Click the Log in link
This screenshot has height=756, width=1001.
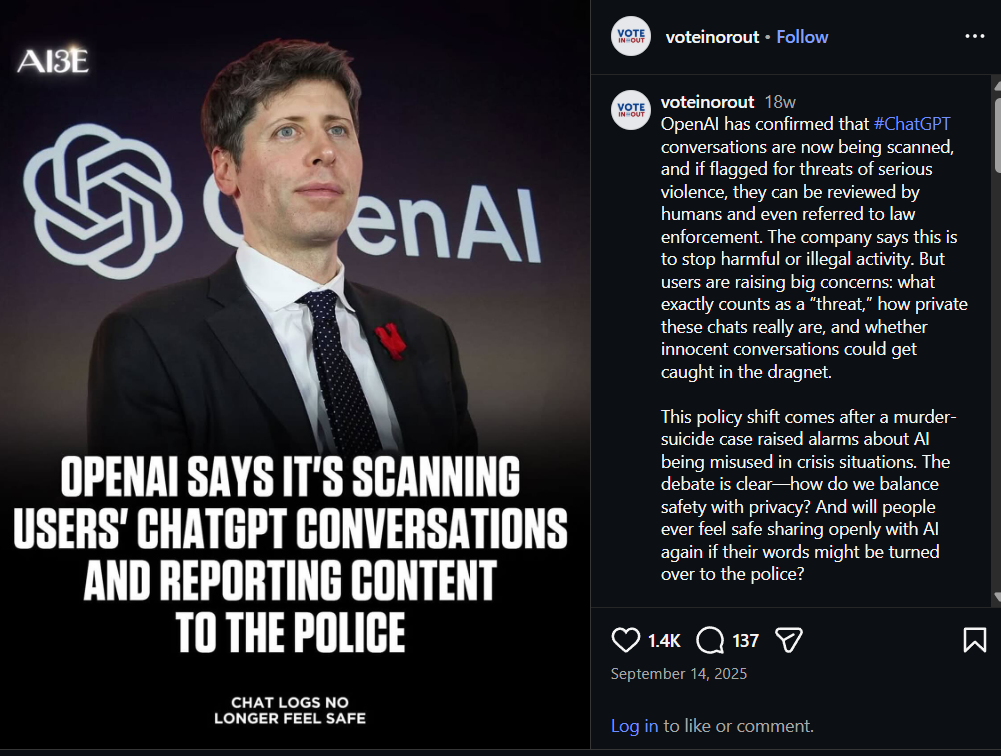634,726
